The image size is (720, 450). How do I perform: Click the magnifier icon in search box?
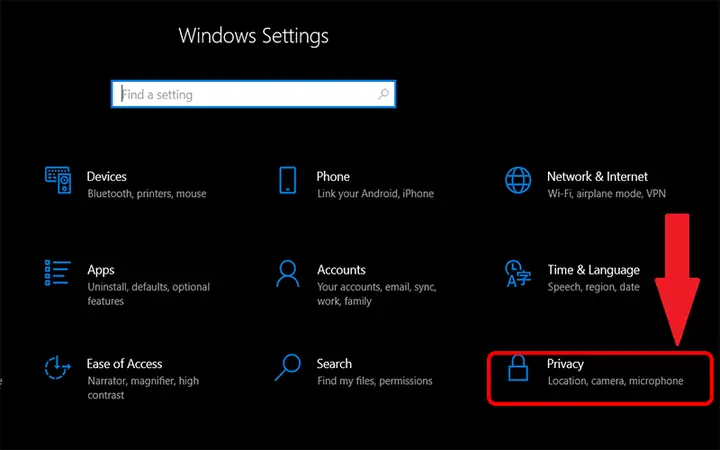(x=383, y=94)
